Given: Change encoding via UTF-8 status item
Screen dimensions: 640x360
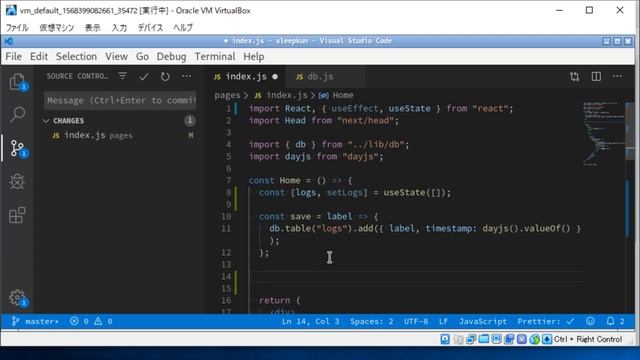Looking at the screenshot, I should pyautogui.click(x=416, y=321).
